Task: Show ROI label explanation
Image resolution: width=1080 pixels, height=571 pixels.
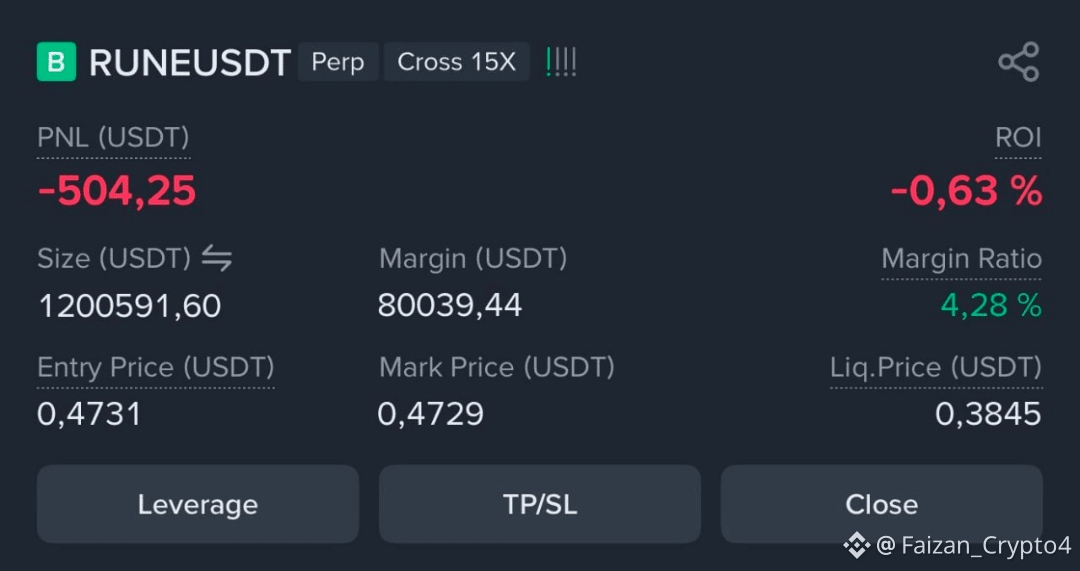Action: 1019,138
